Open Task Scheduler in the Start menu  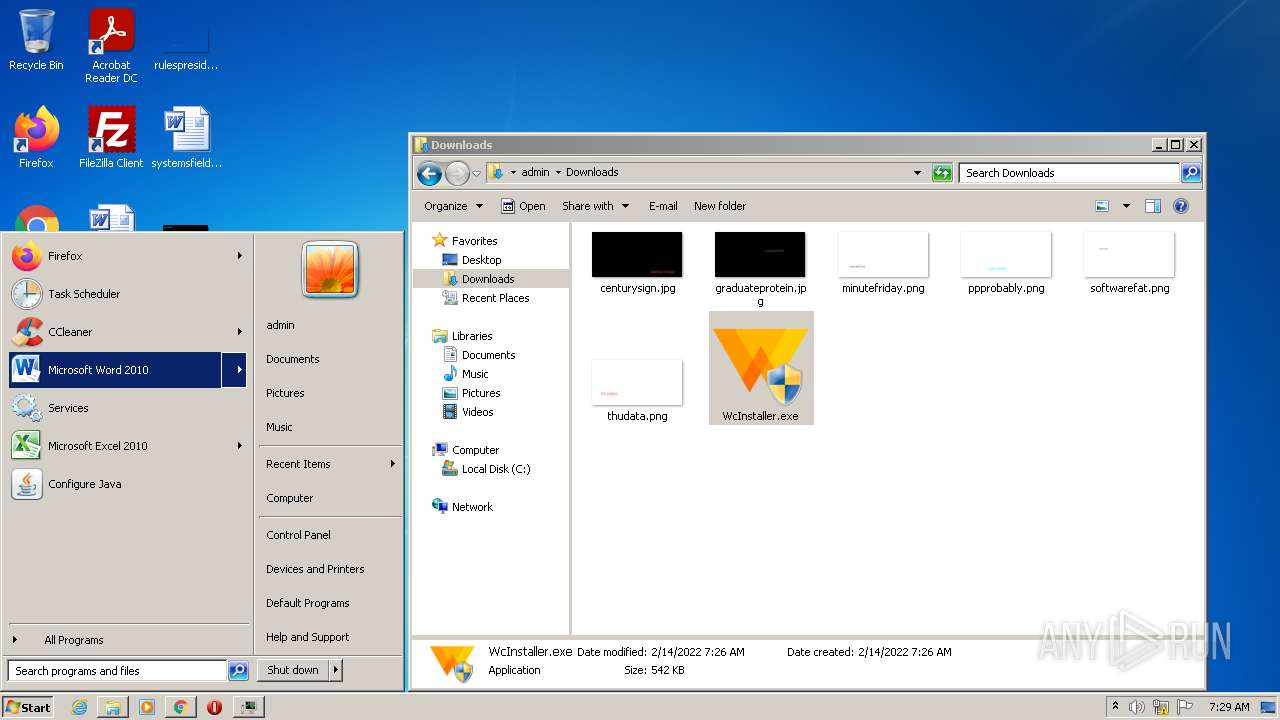(x=128, y=294)
